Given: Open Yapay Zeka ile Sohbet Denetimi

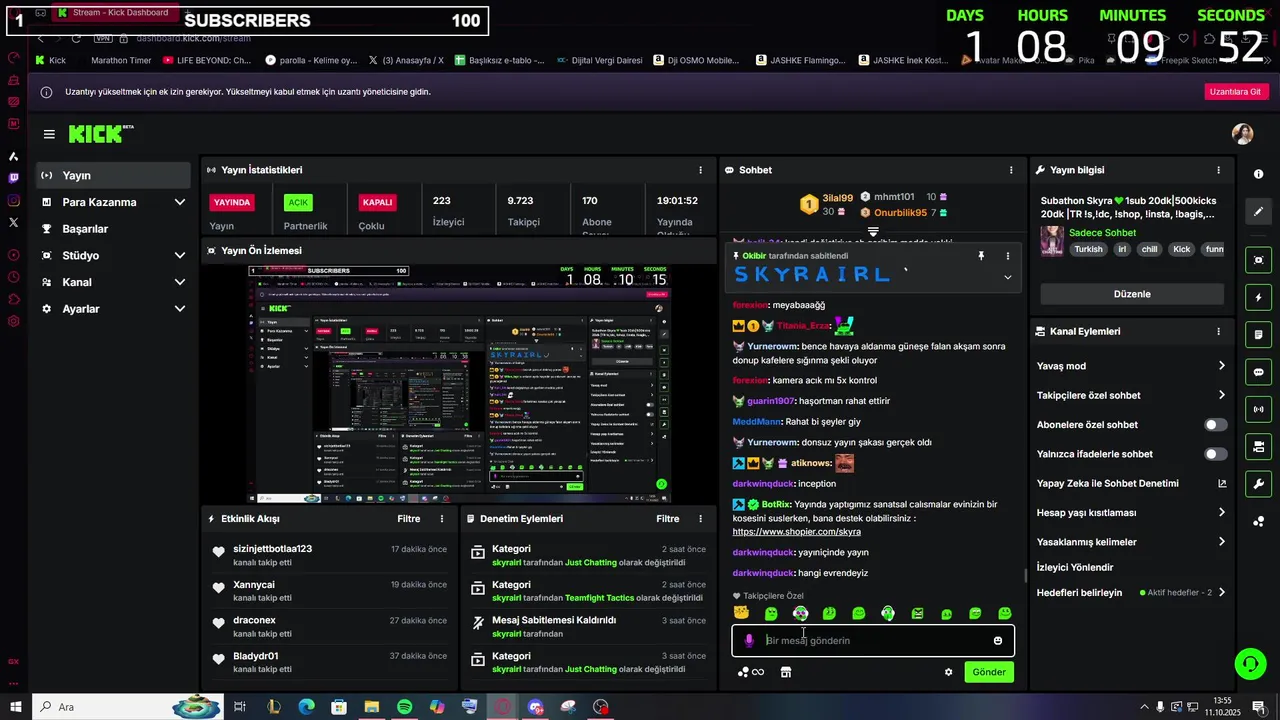Looking at the screenshot, I should [1131, 484].
